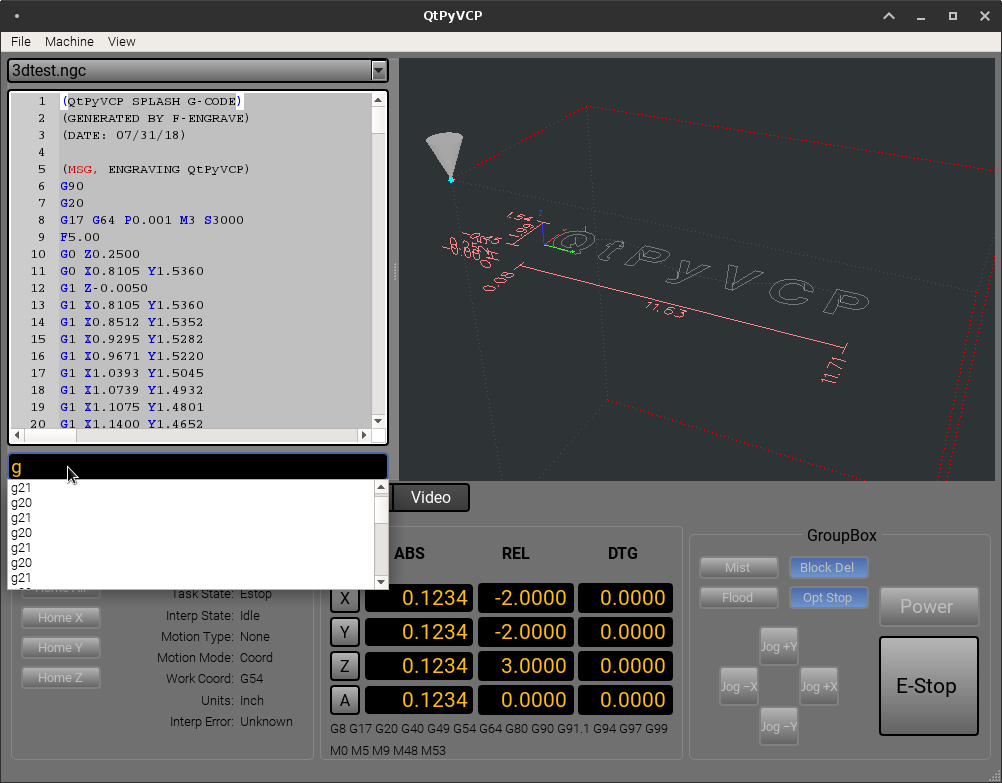1002x783 pixels.
Task: Click the Home X button
Action: [61, 617]
